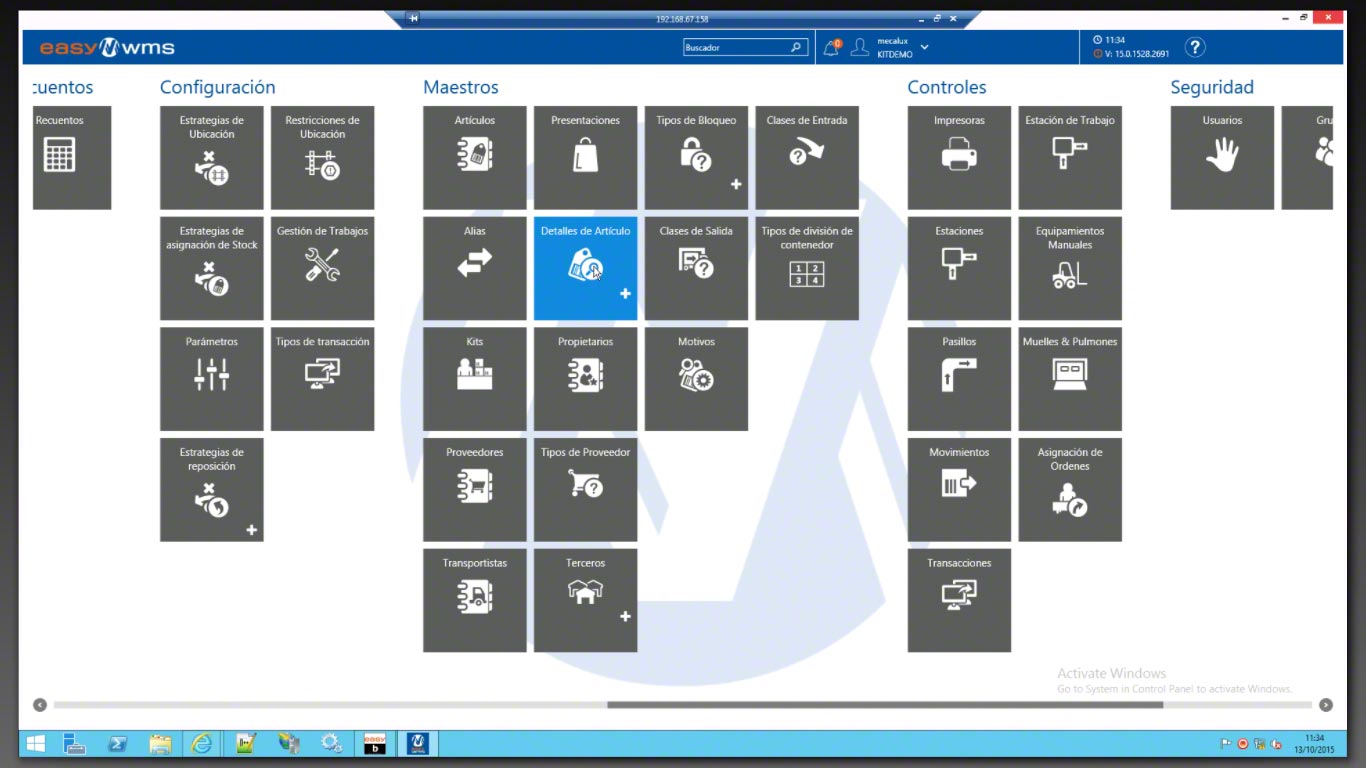Open the Usuarios tile

pos(1222,158)
